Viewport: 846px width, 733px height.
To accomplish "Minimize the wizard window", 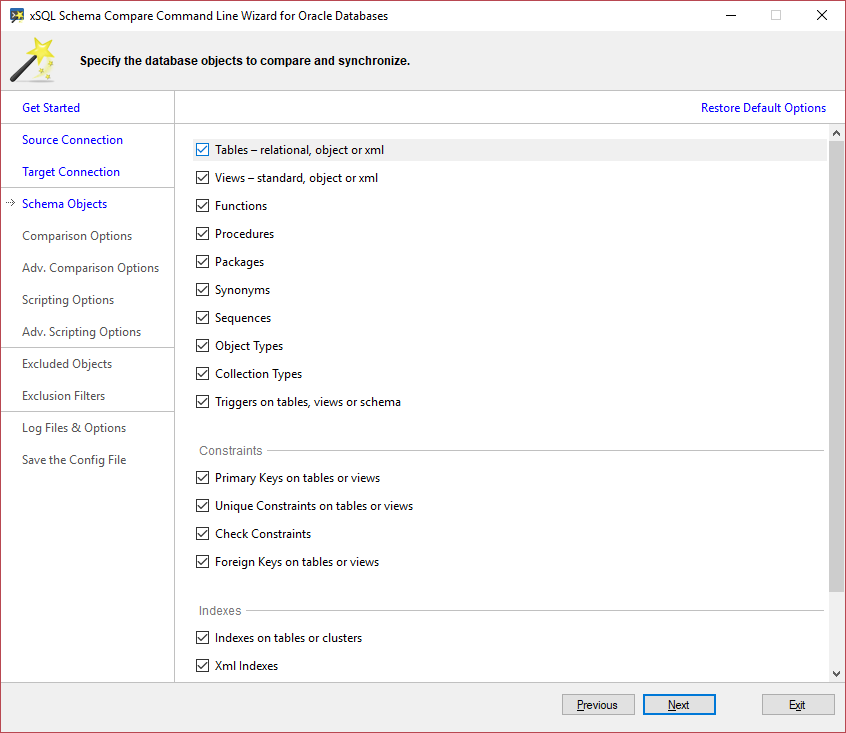I will (731, 15).
